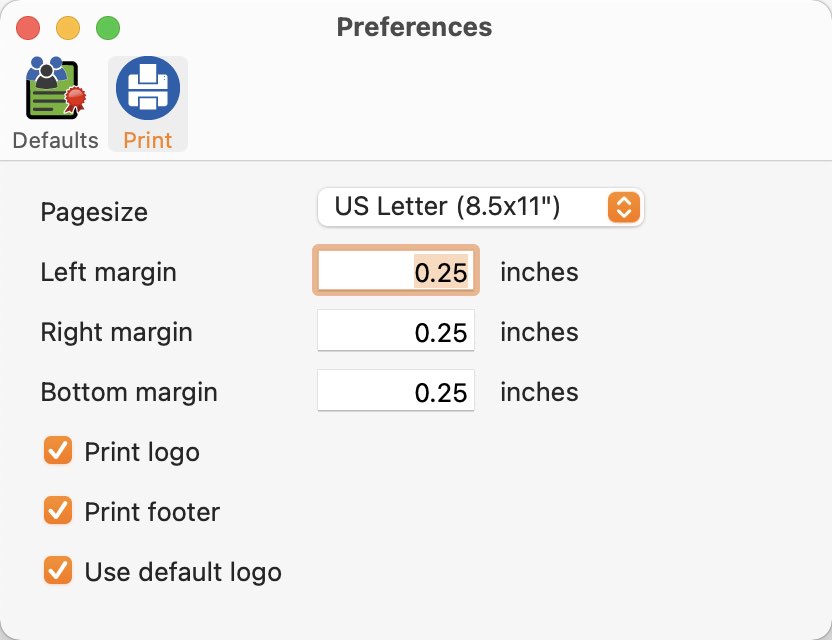832x640 pixels.
Task: Click the "Print footer" label text
Action: pyautogui.click(x=152, y=512)
